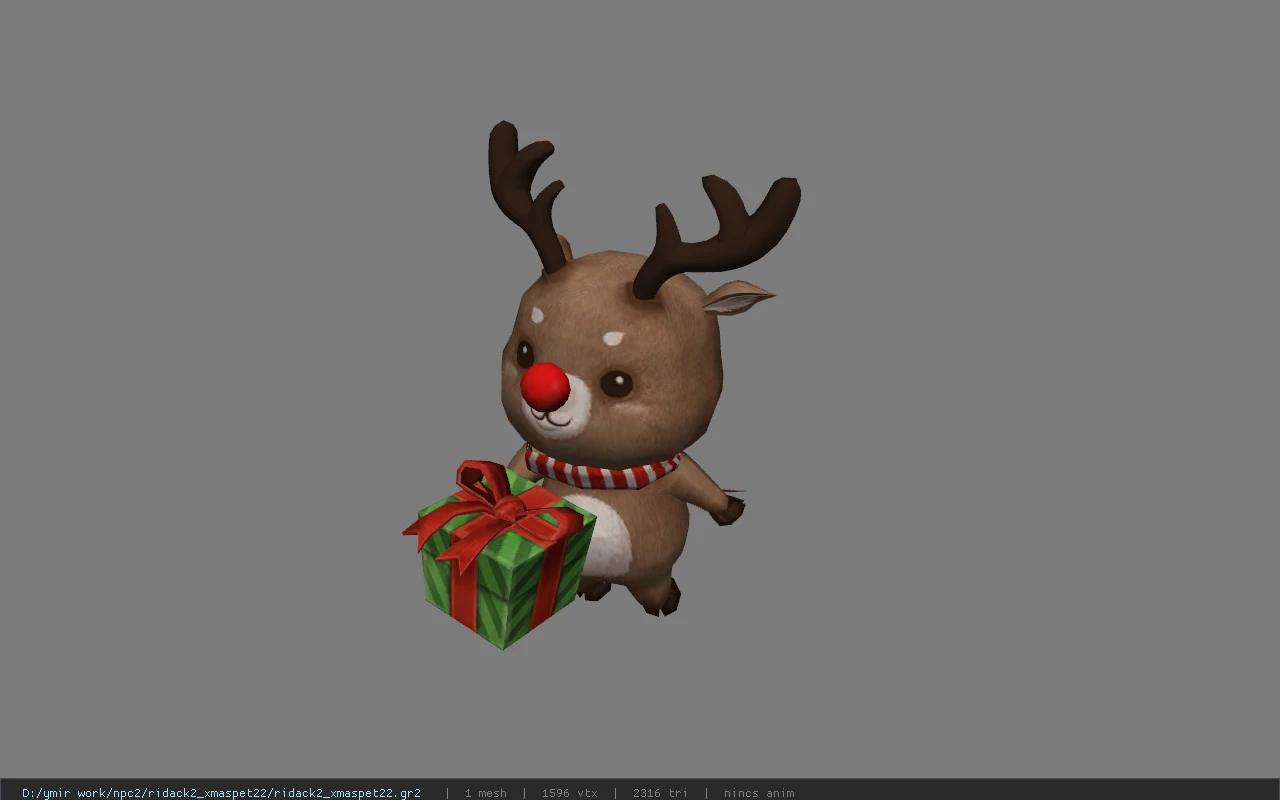Click the '1596 vtx' status entry
Image resolution: width=1280 pixels, height=800 pixels.
pyautogui.click(x=570, y=793)
